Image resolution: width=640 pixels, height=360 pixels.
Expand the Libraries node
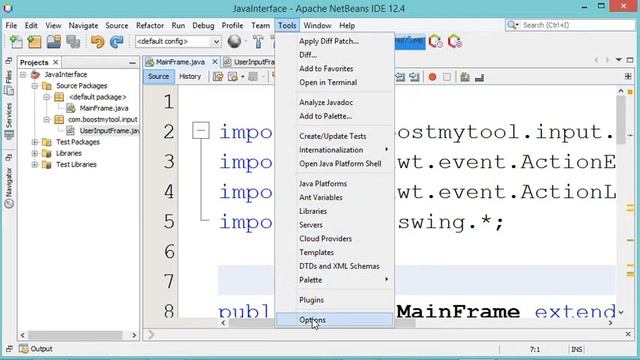pos(35,153)
